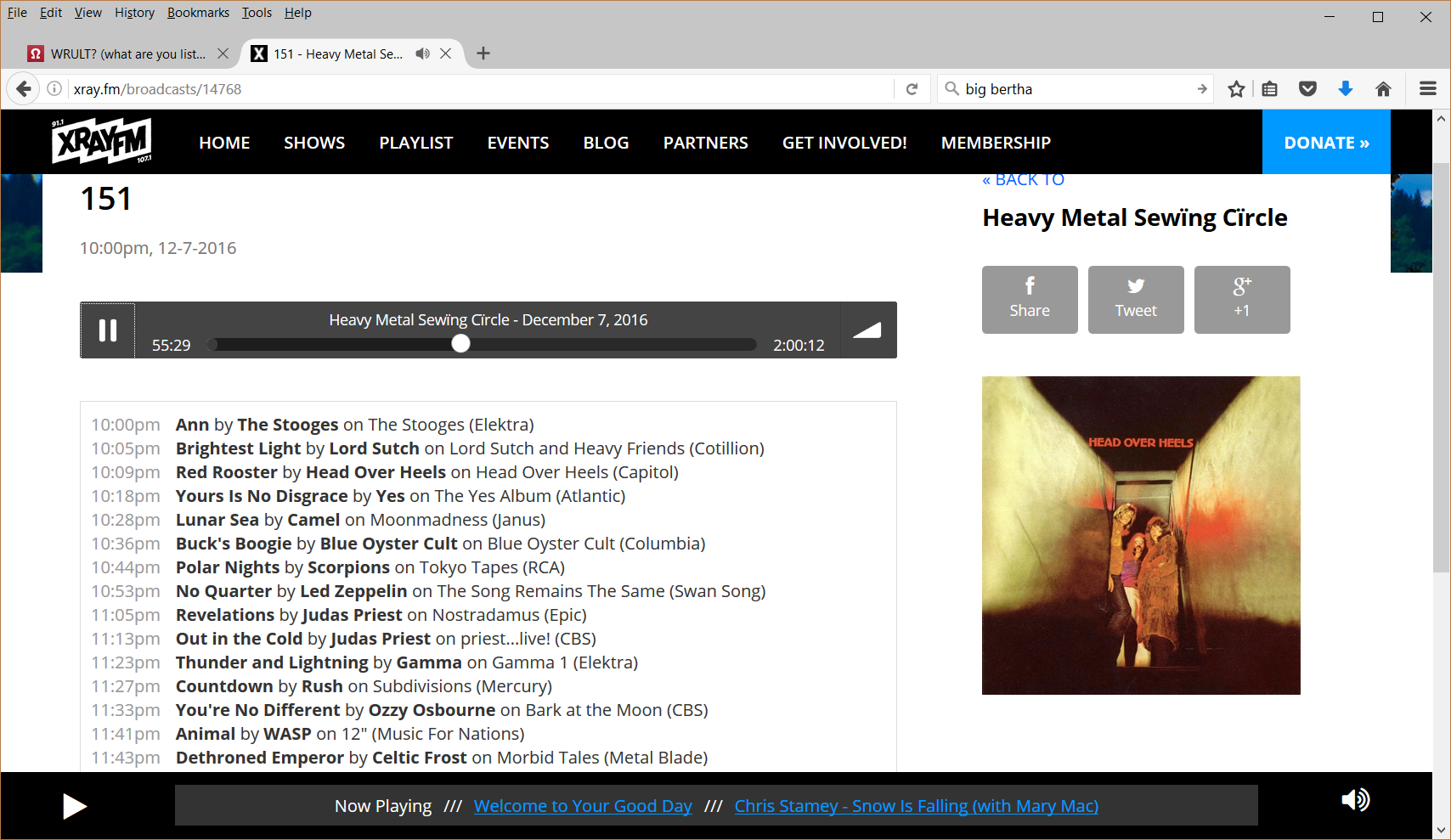Click the 10:00pm, 12-7-2016 date text
Image resolution: width=1451 pixels, height=840 pixels.
[158, 248]
